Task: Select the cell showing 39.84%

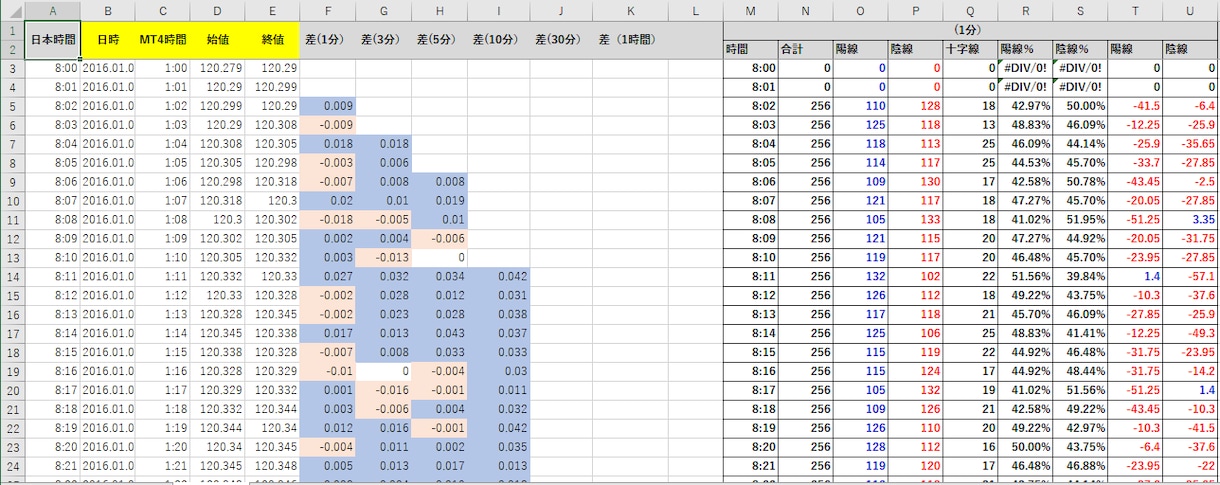Action: point(1079,276)
